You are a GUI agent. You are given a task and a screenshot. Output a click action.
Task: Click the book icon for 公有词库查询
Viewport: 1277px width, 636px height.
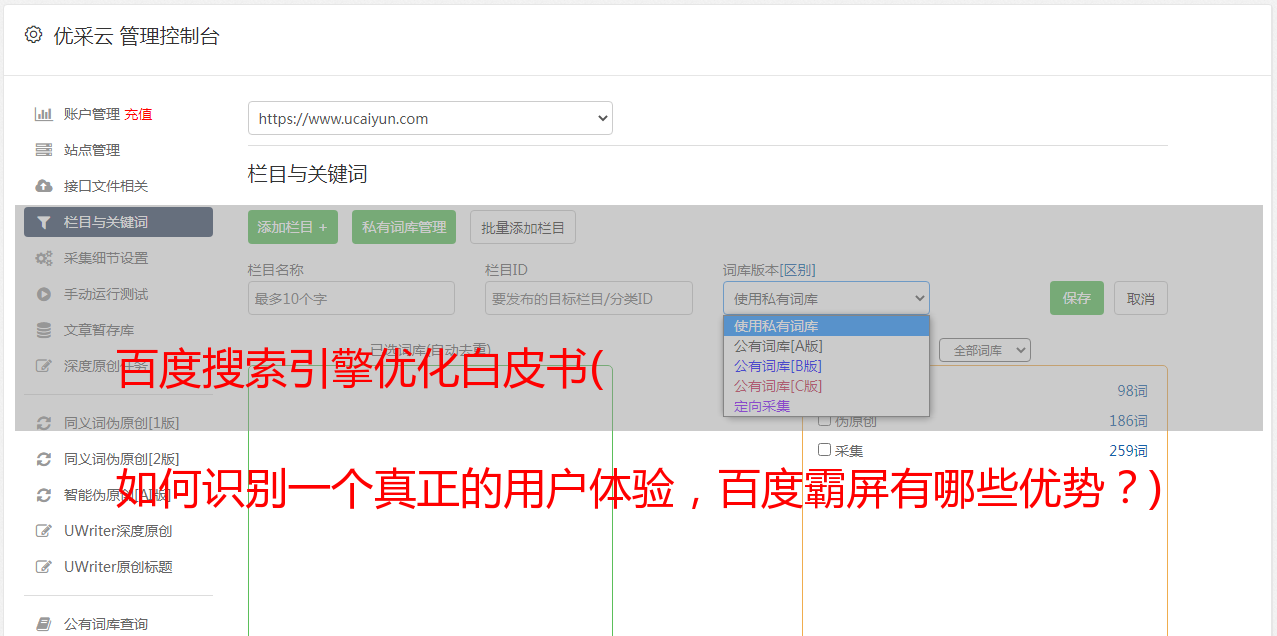(x=44, y=624)
